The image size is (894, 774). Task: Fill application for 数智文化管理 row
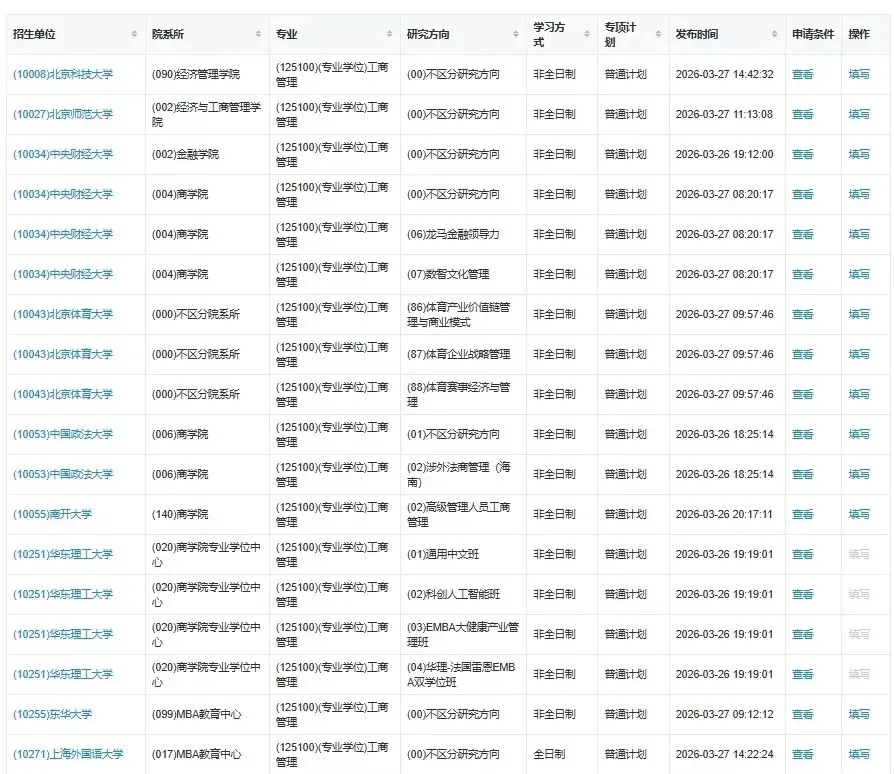click(859, 274)
